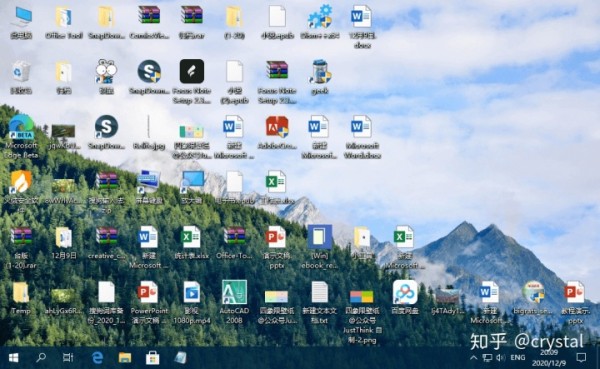Select the Recycle Bin icon
The width and height of the screenshot is (600, 369).
pyautogui.click(x=21, y=72)
